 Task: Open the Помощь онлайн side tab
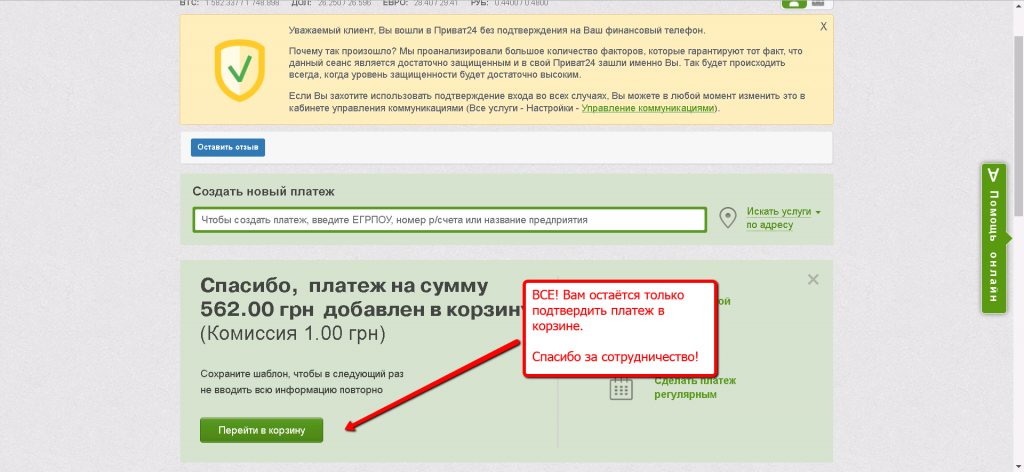tap(993, 238)
